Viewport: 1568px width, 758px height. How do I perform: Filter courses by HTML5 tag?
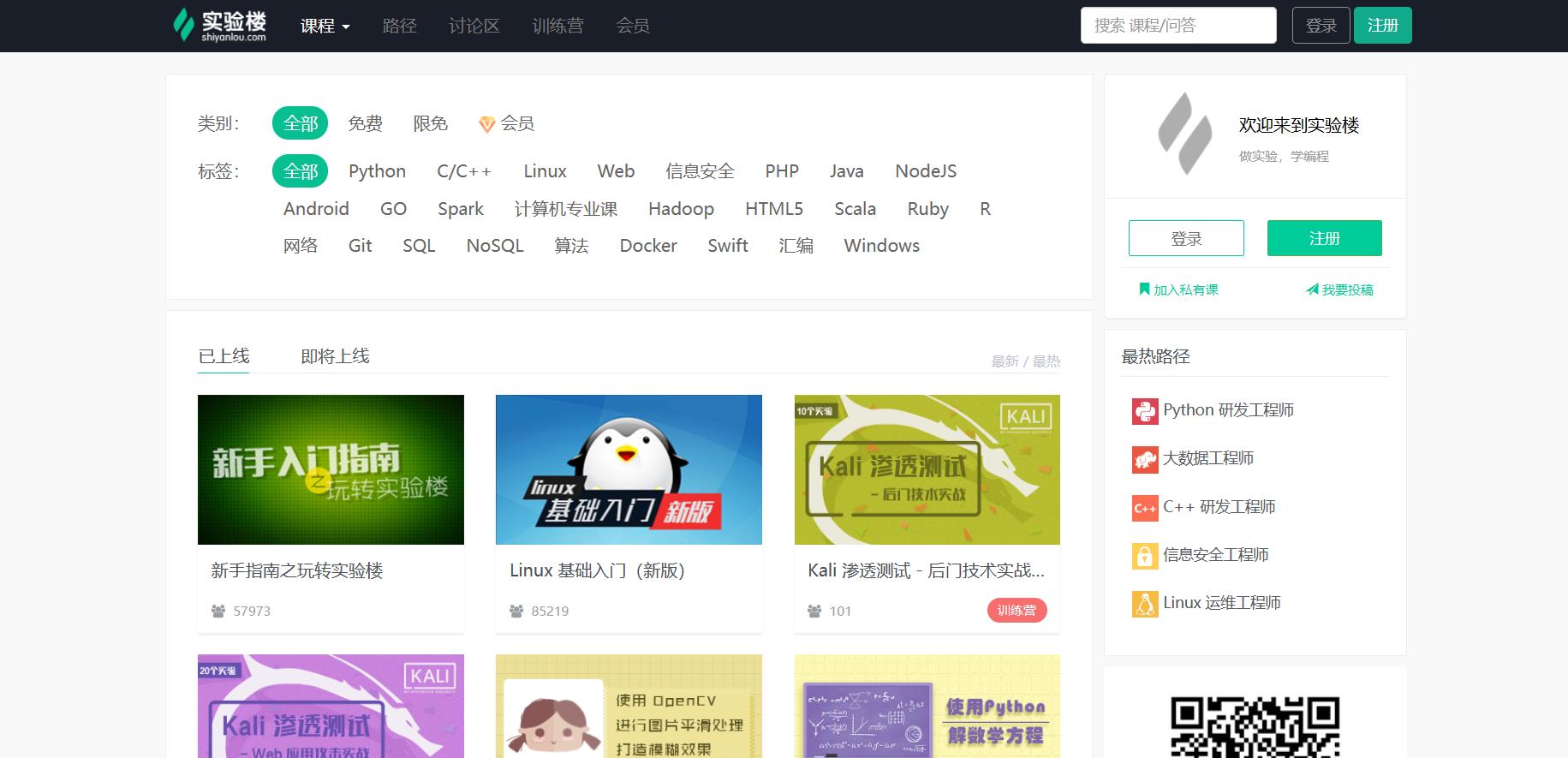coord(774,209)
